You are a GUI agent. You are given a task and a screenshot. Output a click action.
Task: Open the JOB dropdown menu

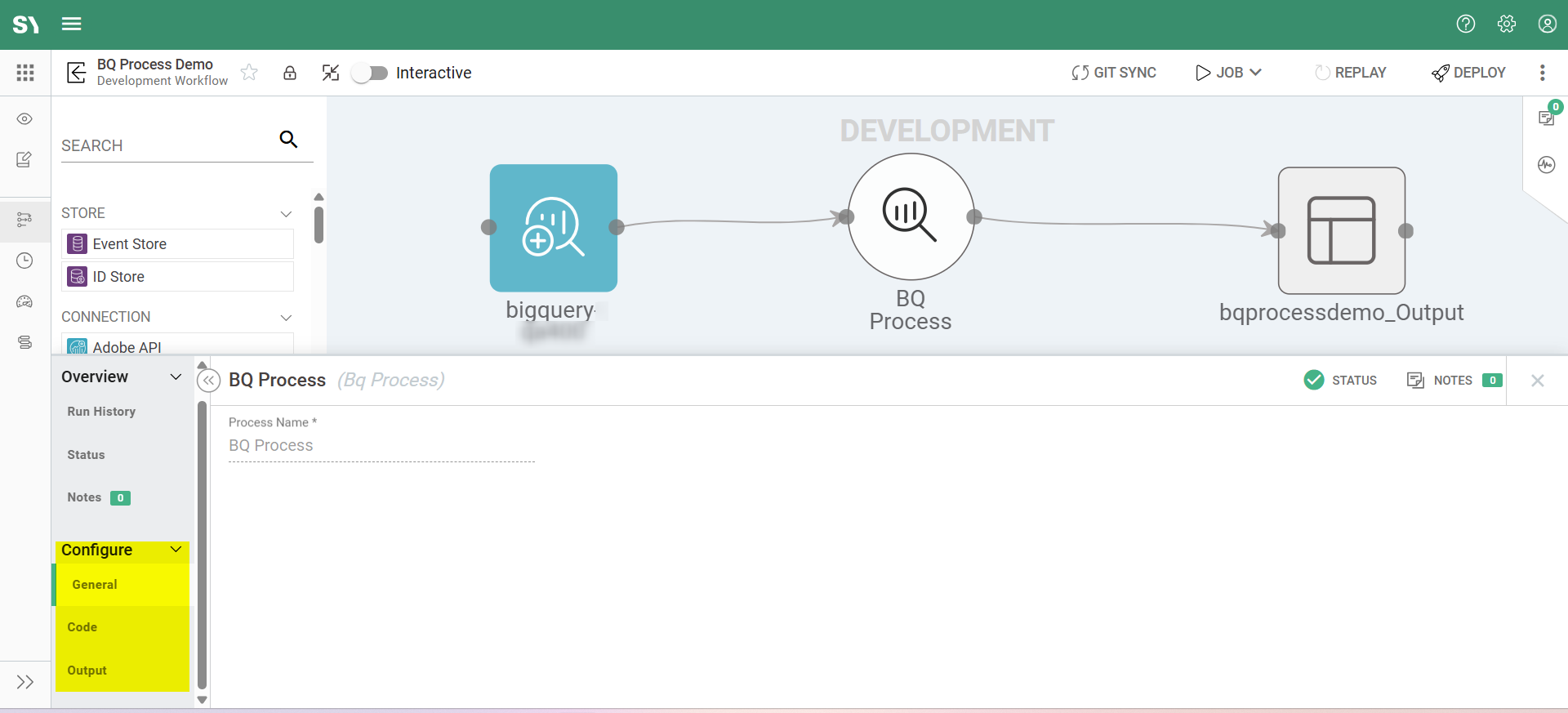1228,73
